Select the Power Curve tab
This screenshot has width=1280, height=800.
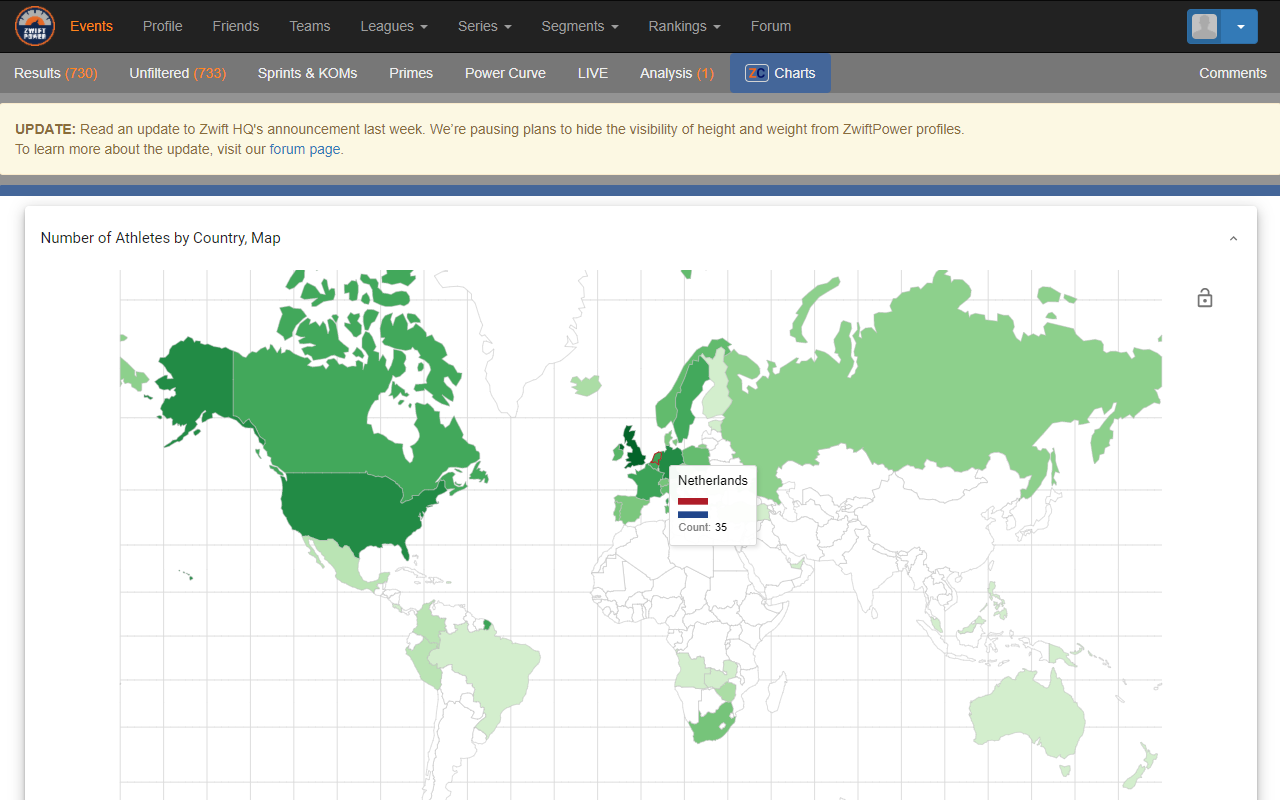505,73
